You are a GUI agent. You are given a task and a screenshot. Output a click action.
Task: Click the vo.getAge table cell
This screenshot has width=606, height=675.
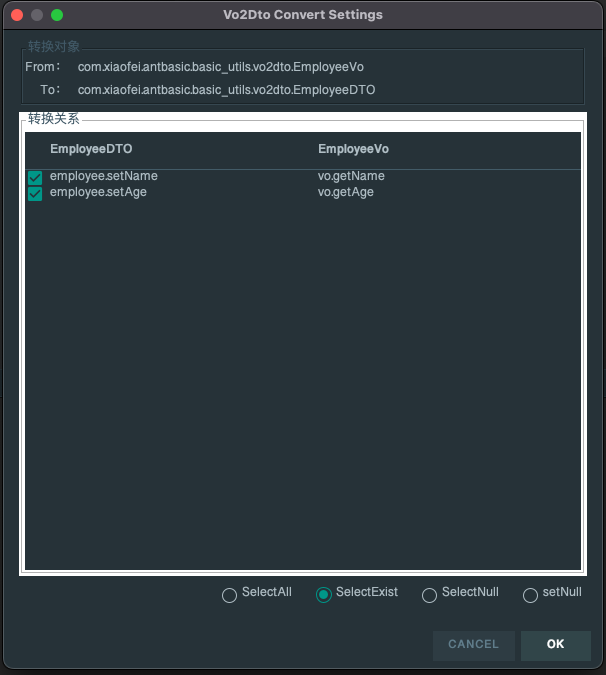(346, 192)
